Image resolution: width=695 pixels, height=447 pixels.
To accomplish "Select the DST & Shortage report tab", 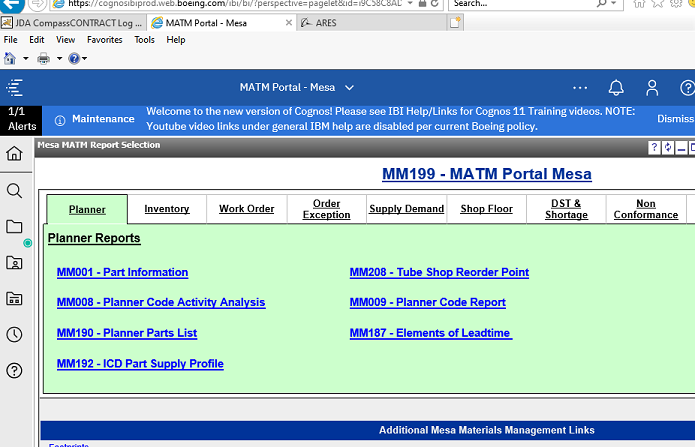I will click(x=566, y=209).
